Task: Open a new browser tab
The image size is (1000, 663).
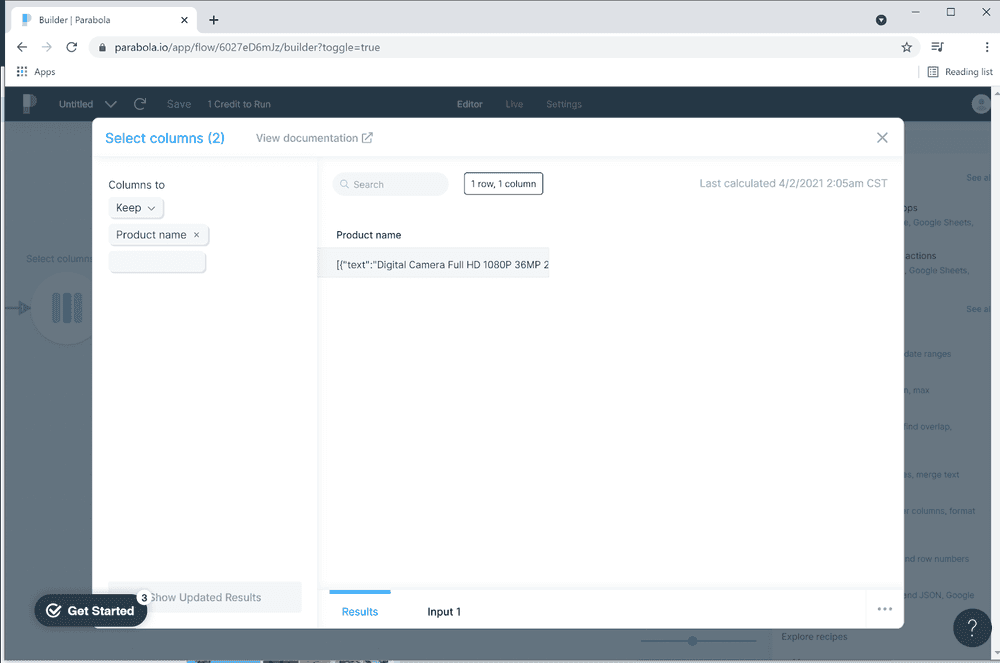Action: 214,20
